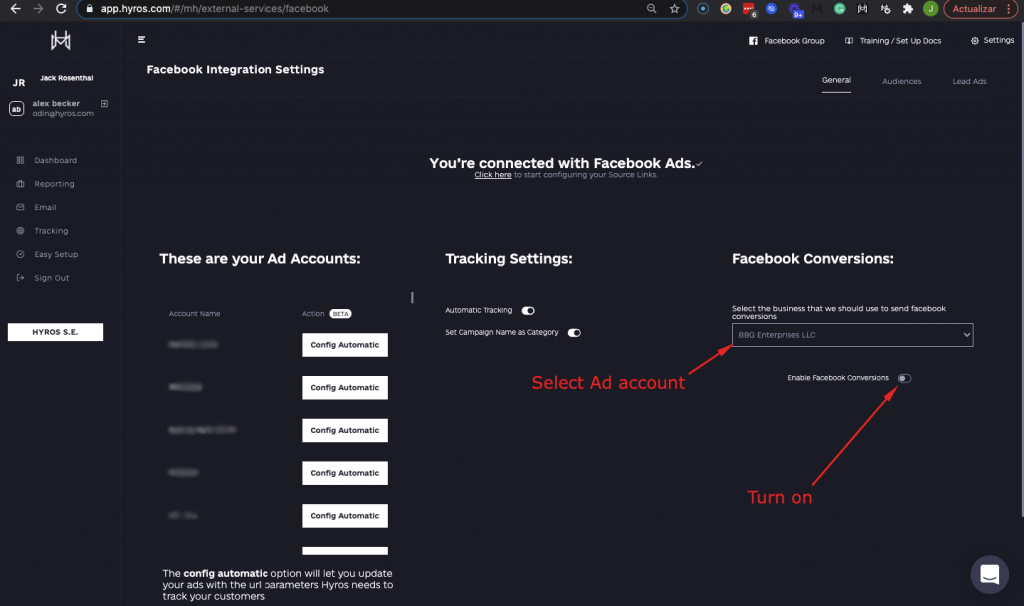The image size is (1024, 606).
Task: Open Reporting via its sidebar icon
Action: click(x=20, y=183)
